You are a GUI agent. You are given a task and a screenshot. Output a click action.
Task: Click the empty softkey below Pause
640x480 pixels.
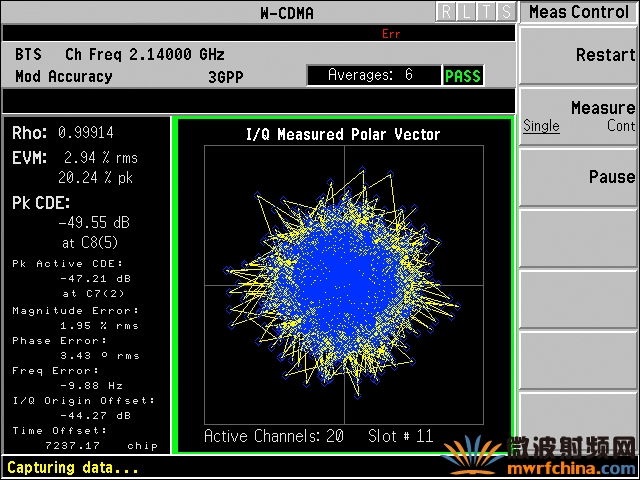(578, 238)
